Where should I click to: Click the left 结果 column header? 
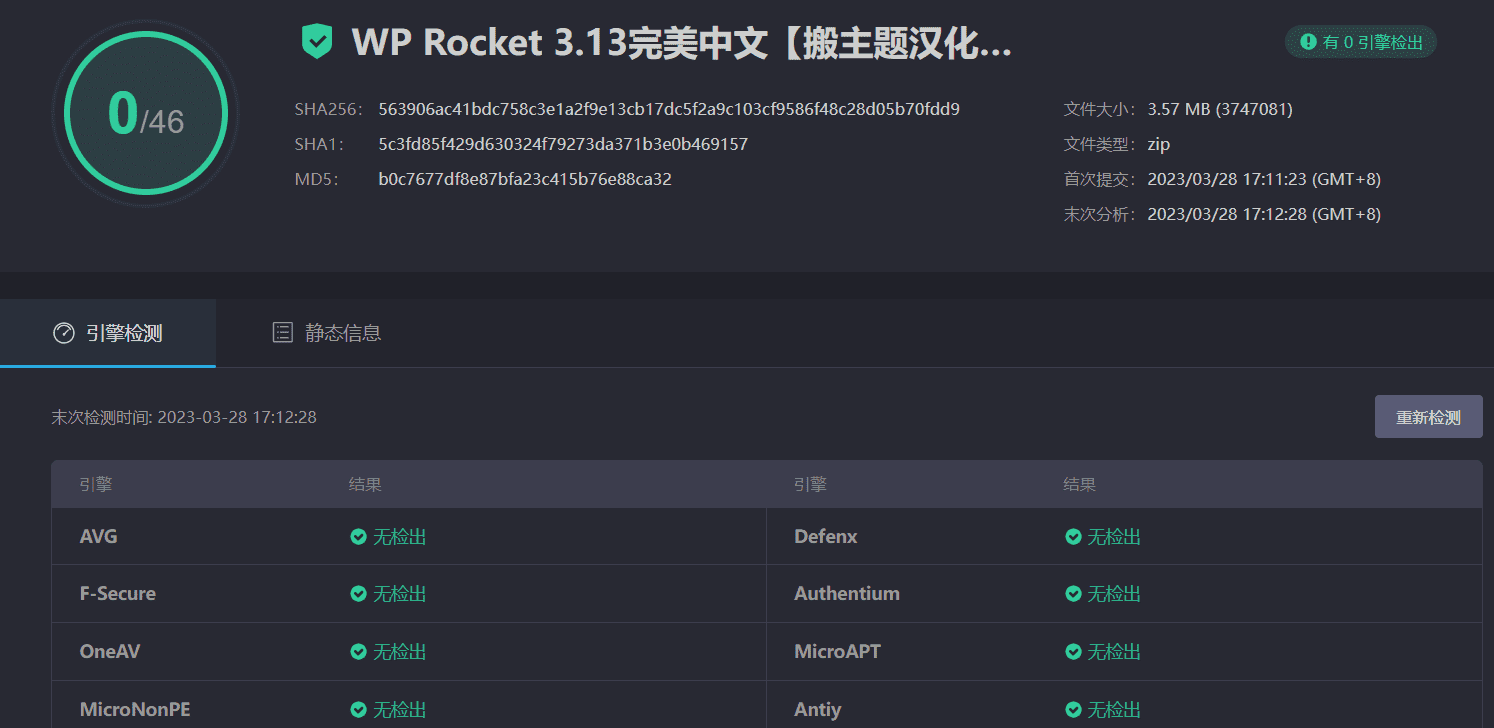(365, 485)
